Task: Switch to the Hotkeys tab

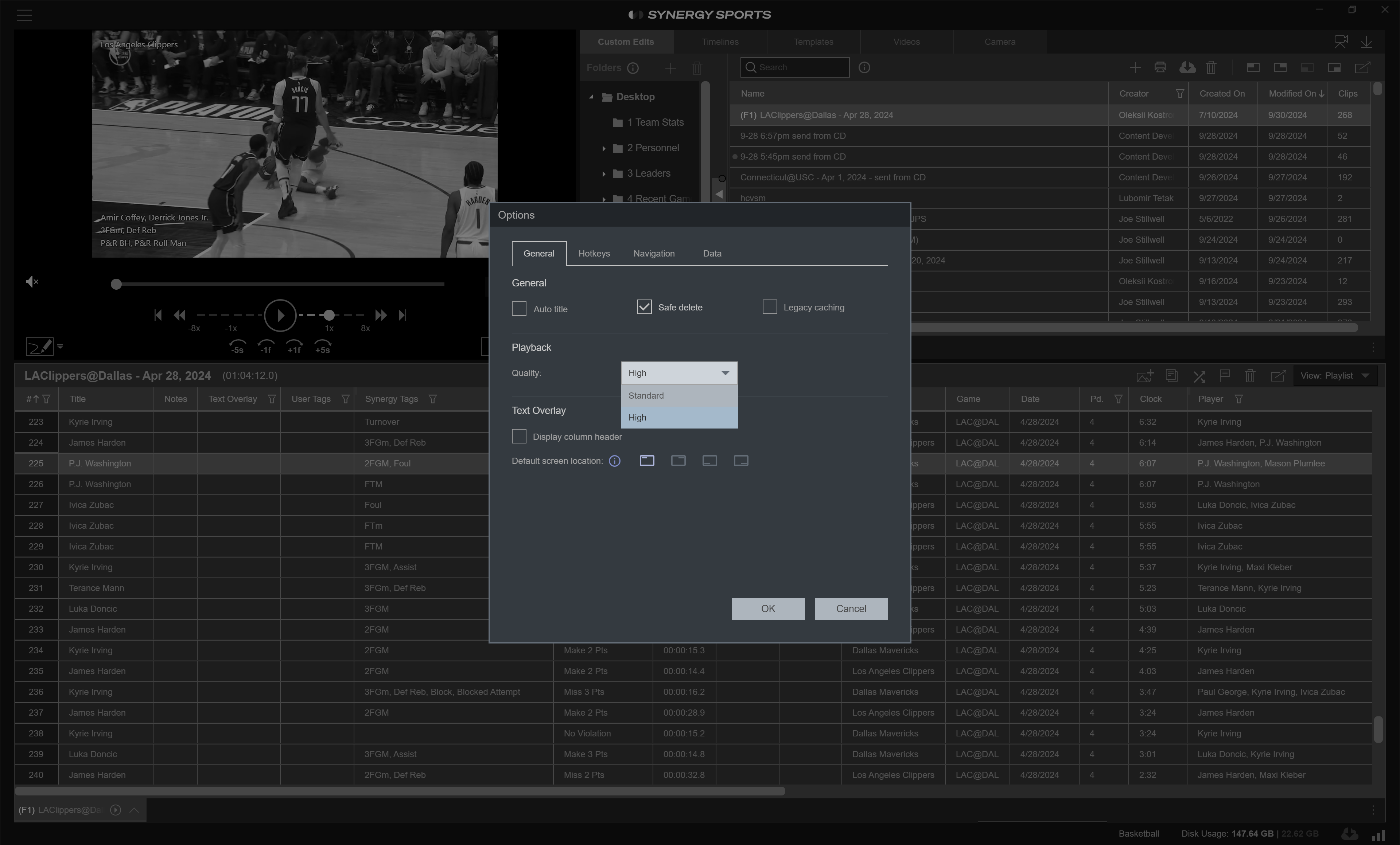Action: pyautogui.click(x=594, y=254)
